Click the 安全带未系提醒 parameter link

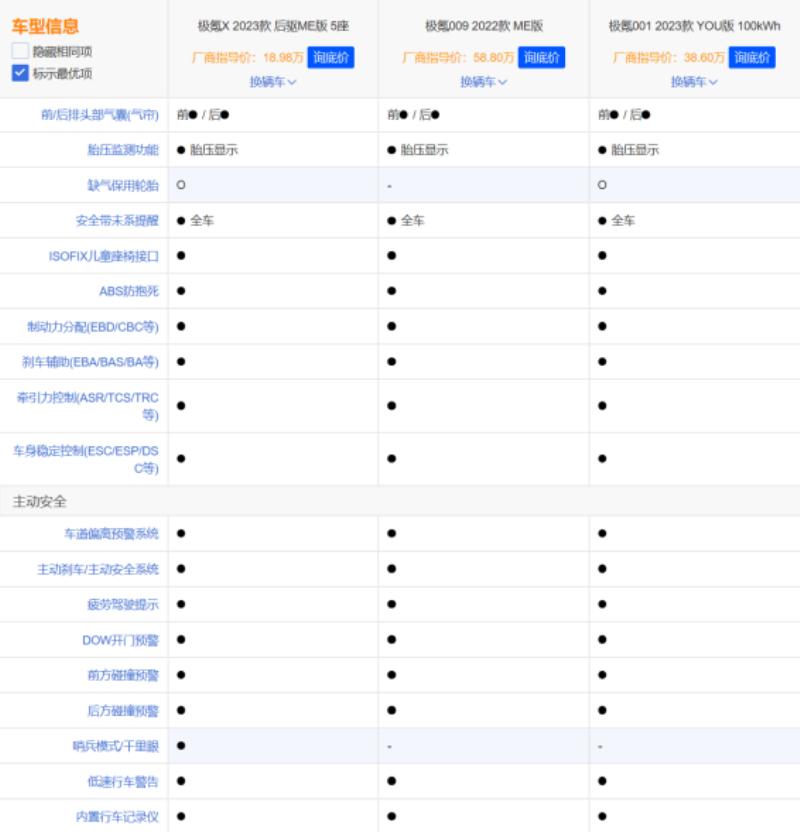[117, 220]
